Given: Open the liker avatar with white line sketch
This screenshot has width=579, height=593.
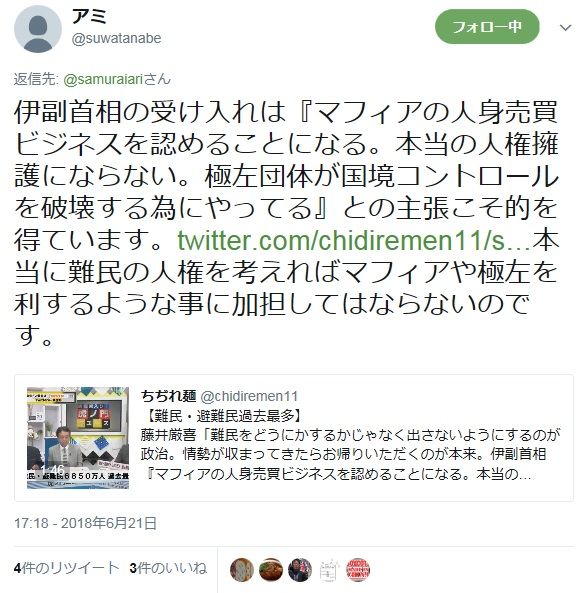Looking at the screenshot, I should point(329,570).
